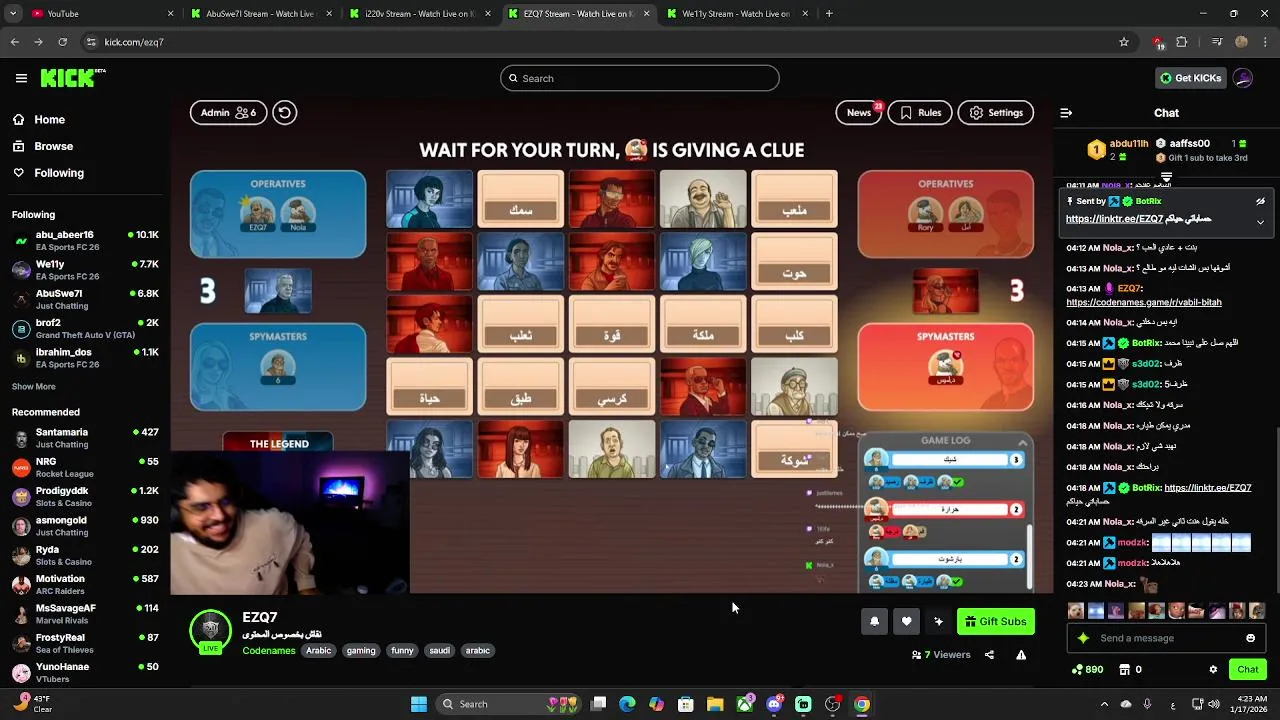Open linktr.ee/EZQ7 pinned link
Viewport: 1280px width, 720px height.
(1114, 219)
